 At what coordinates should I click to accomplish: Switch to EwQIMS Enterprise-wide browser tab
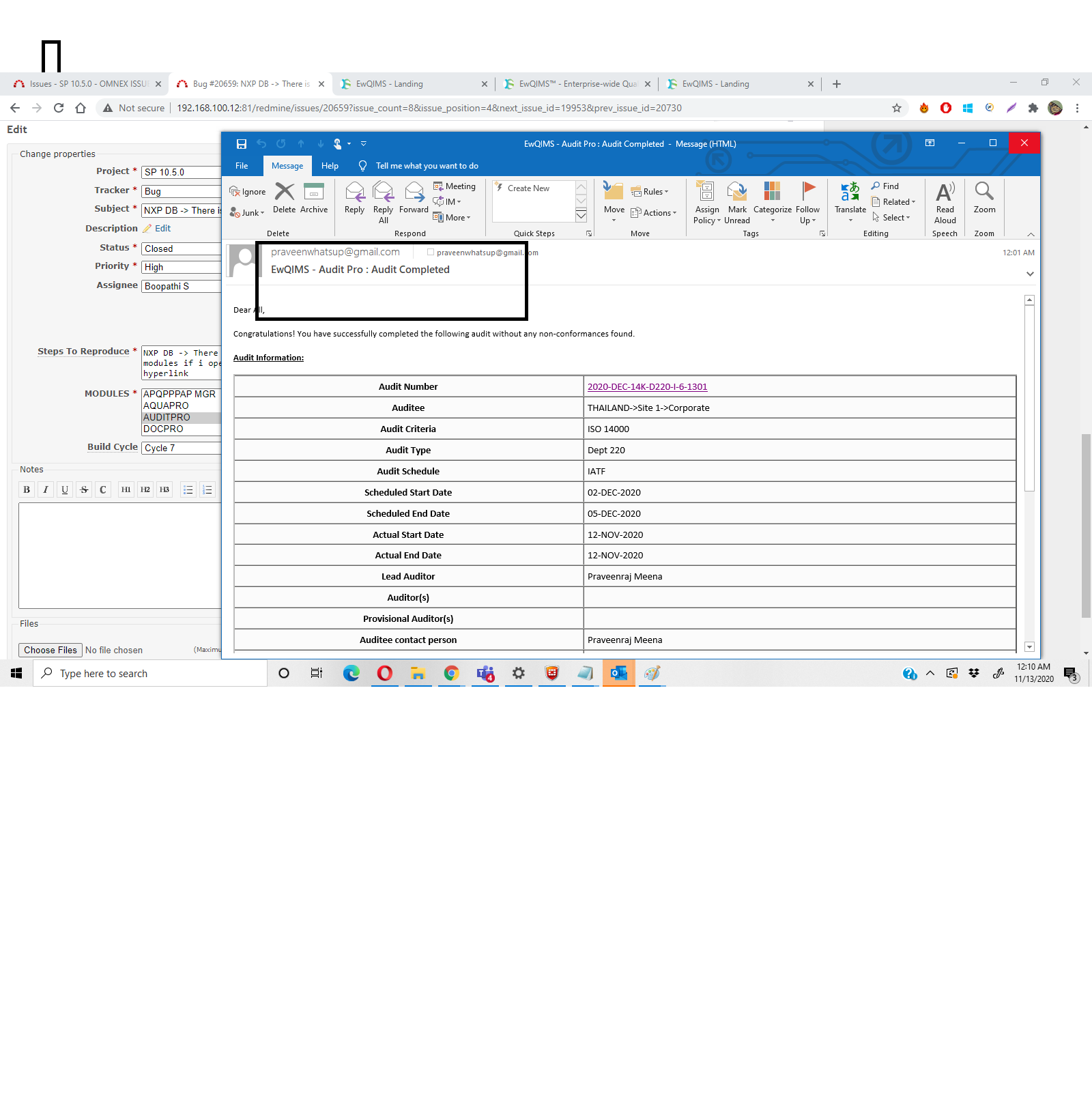(x=577, y=84)
